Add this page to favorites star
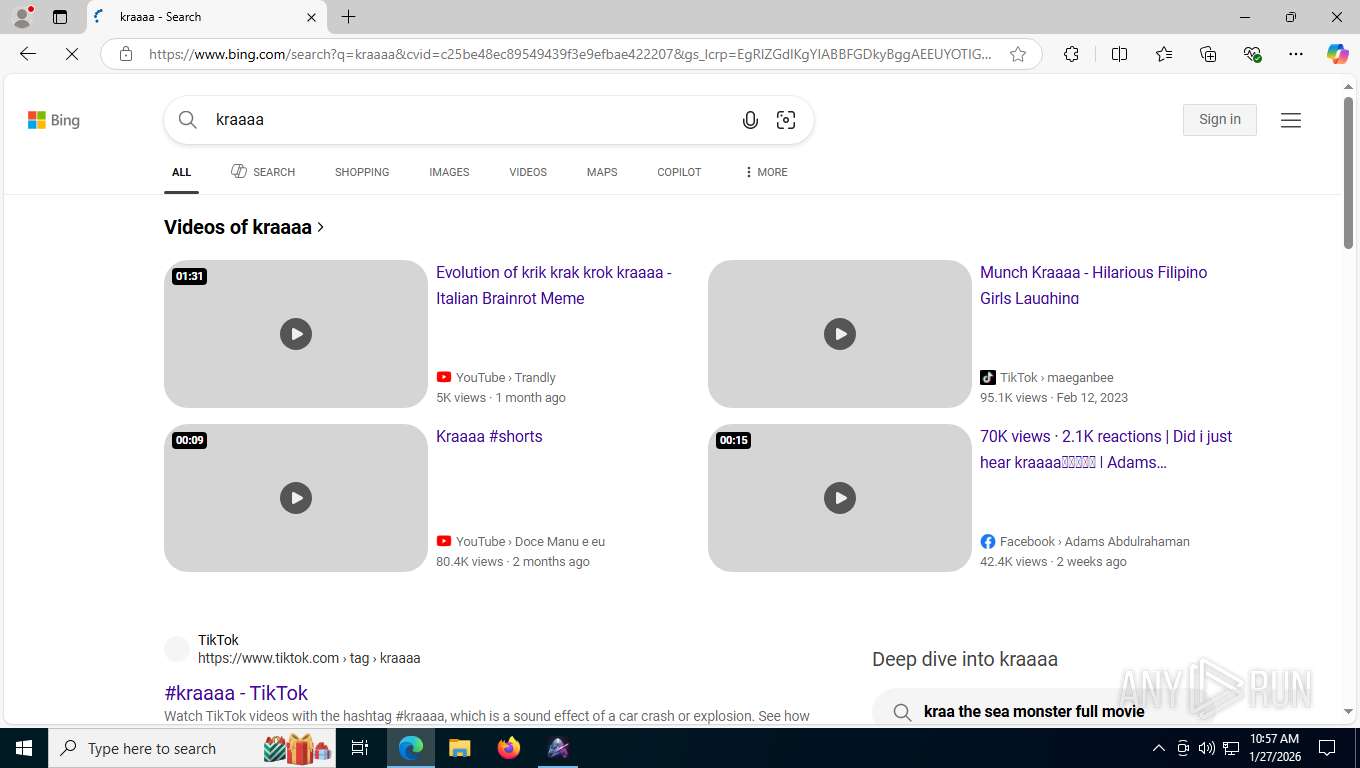This screenshot has width=1360, height=768. coord(1018,54)
